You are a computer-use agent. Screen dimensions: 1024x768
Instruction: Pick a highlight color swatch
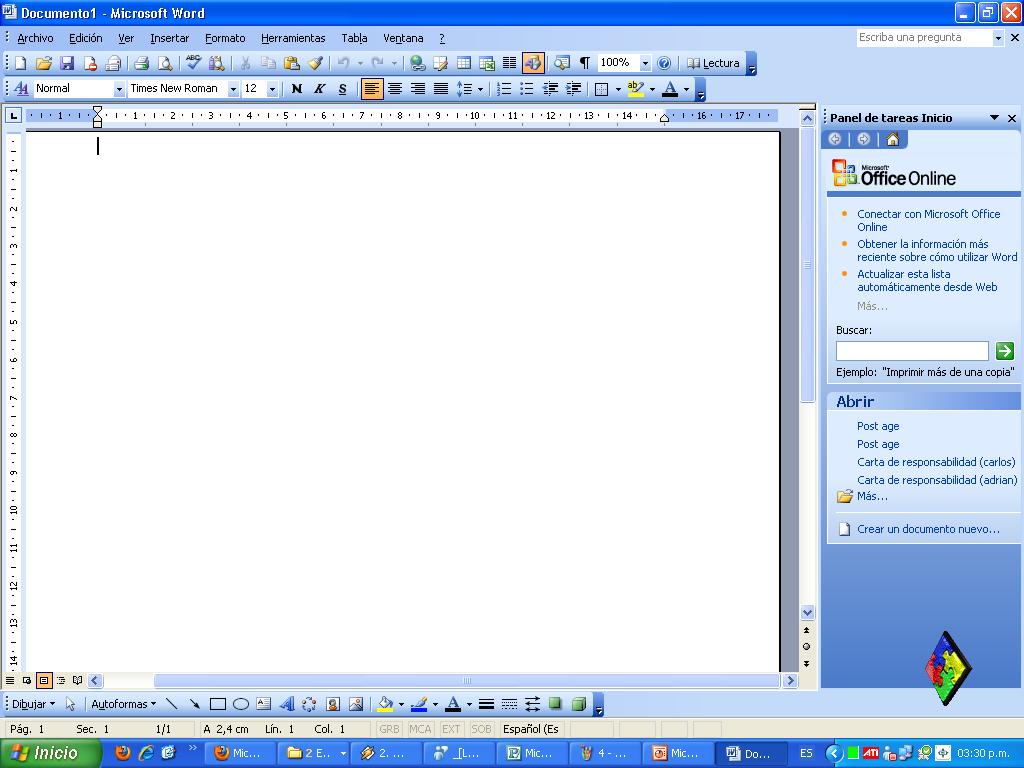click(x=637, y=88)
